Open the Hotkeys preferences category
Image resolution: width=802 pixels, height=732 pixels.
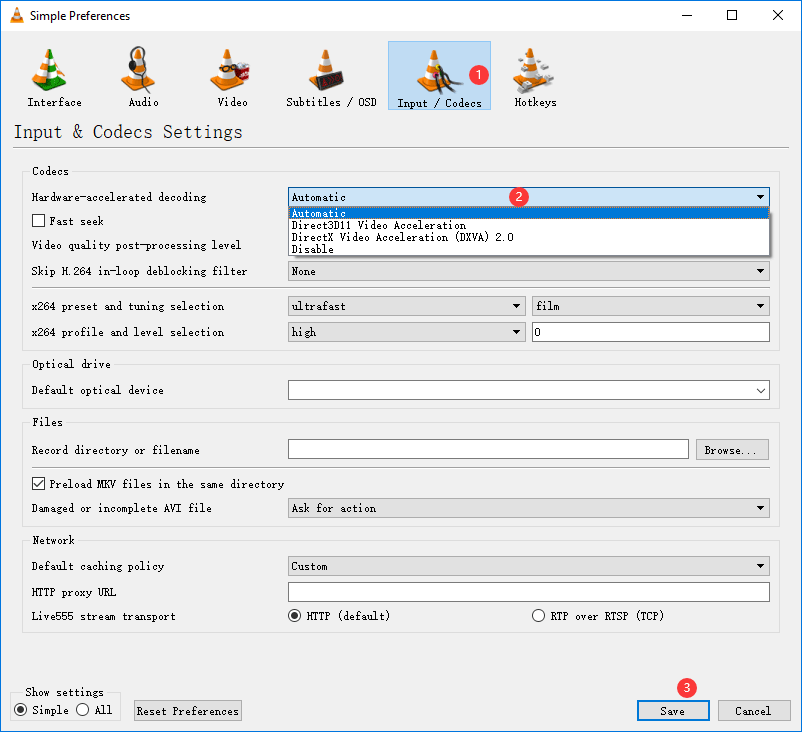(535, 77)
